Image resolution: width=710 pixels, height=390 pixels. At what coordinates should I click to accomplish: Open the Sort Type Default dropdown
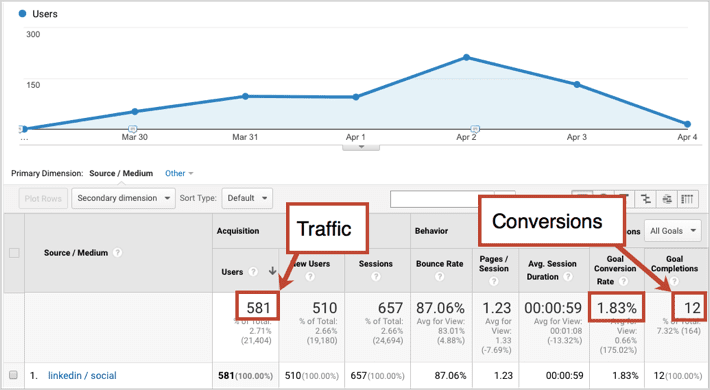(247, 198)
